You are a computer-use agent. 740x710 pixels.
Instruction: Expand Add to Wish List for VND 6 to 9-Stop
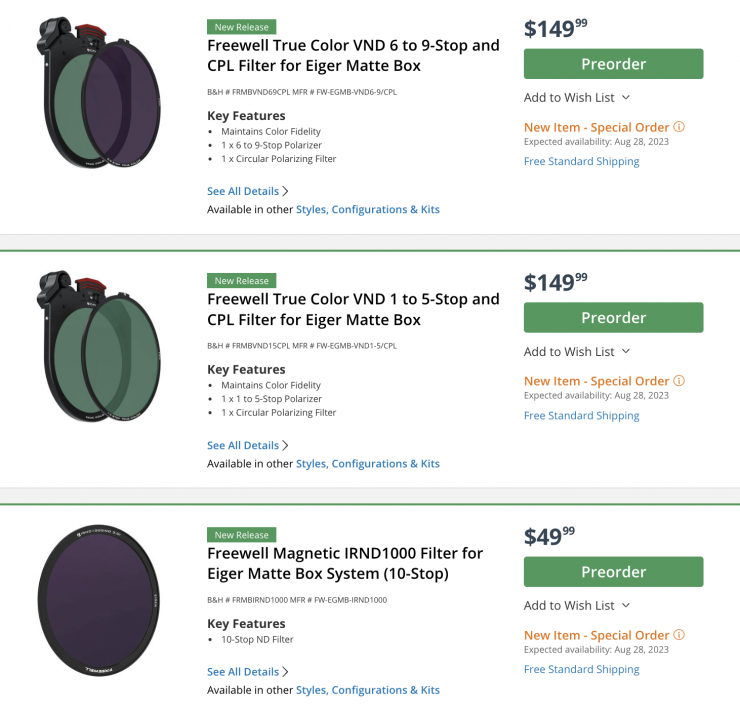pos(626,98)
